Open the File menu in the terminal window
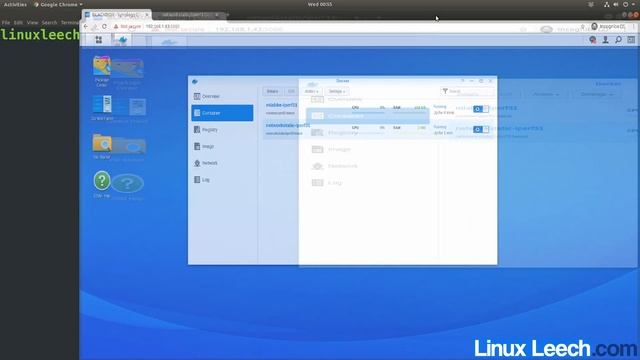640x360 pixels. tap(6, 22)
